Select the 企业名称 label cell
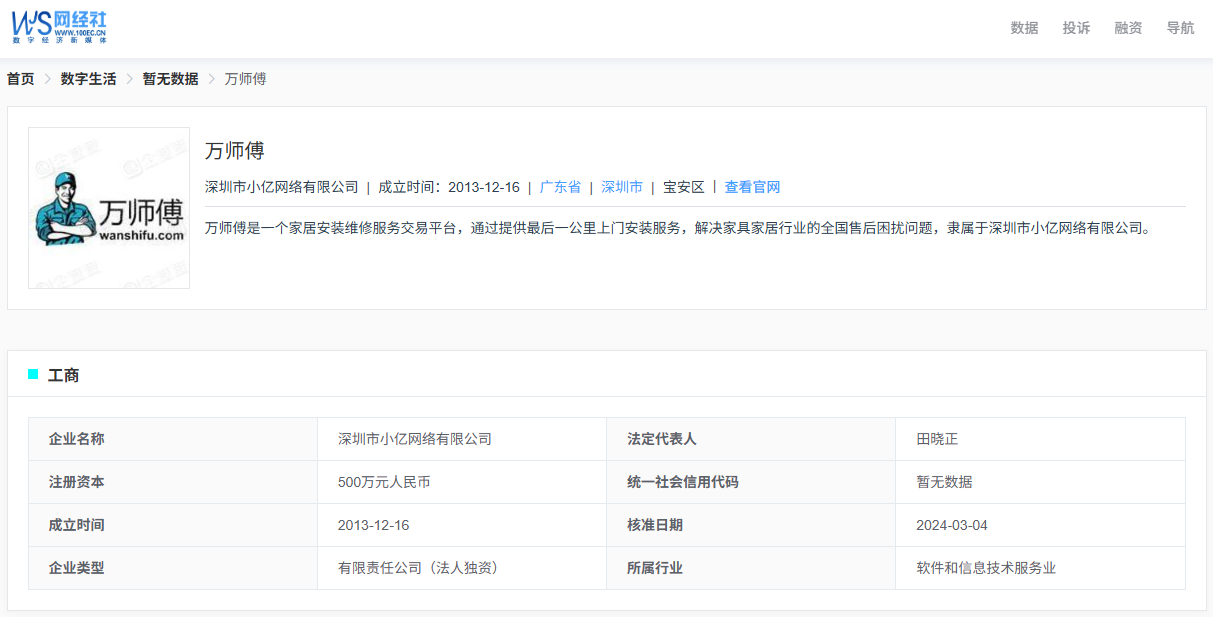This screenshot has width=1213, height=617. pos(173,439)
